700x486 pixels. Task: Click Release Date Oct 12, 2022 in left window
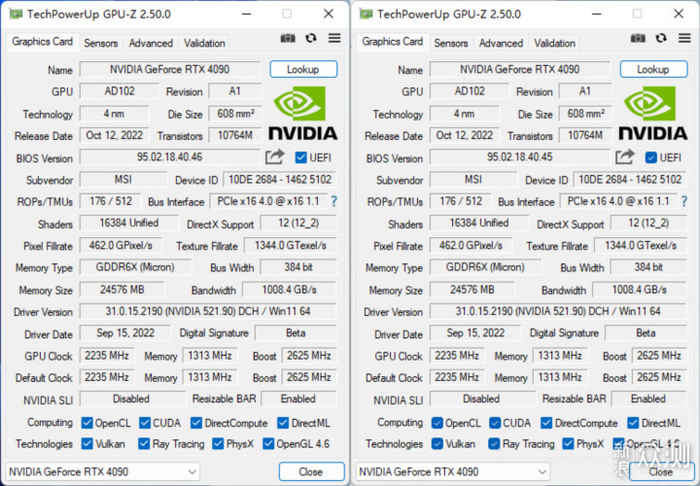click(114, 135)
